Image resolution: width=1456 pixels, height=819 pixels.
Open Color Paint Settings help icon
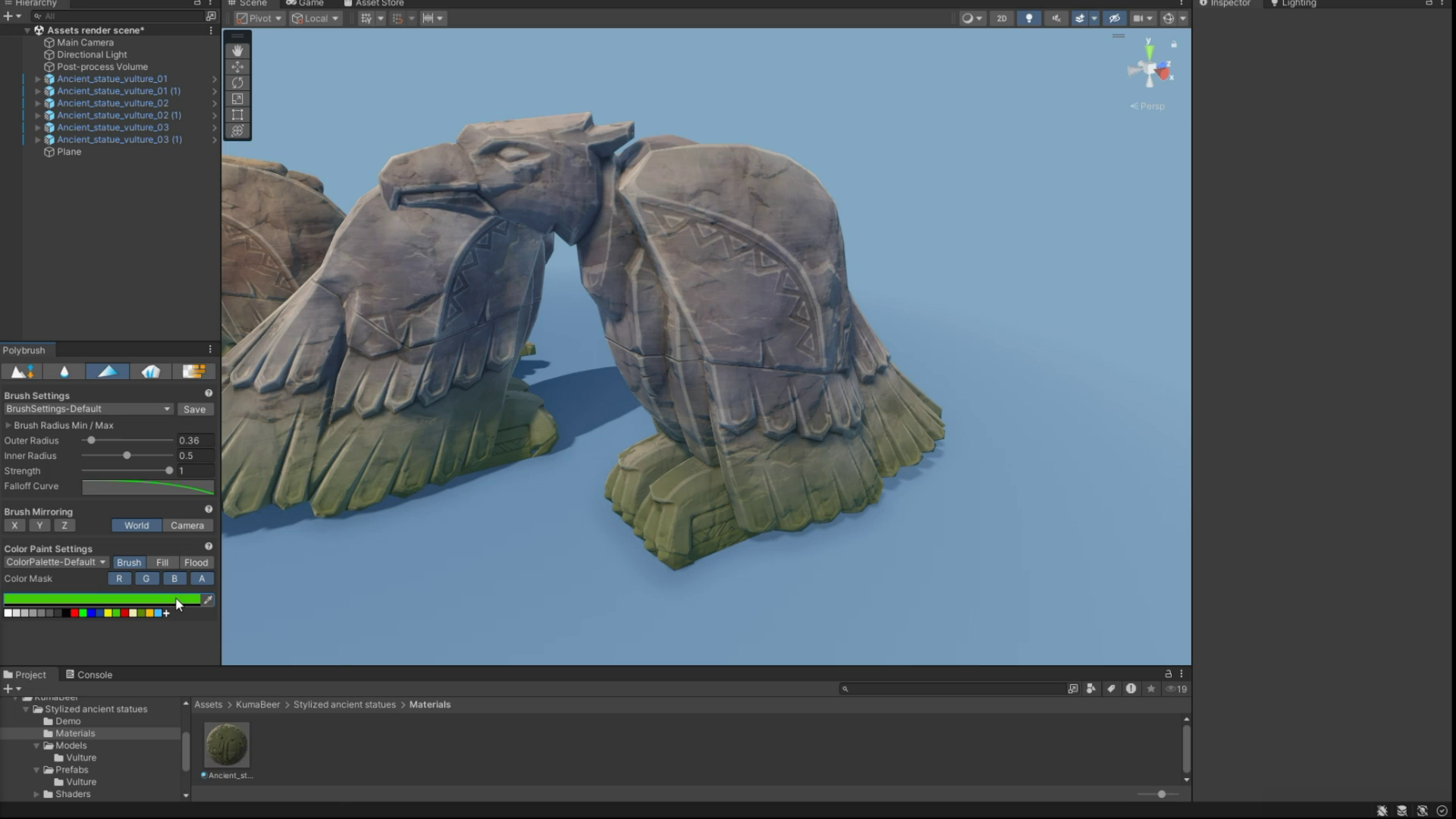(209, 547)
